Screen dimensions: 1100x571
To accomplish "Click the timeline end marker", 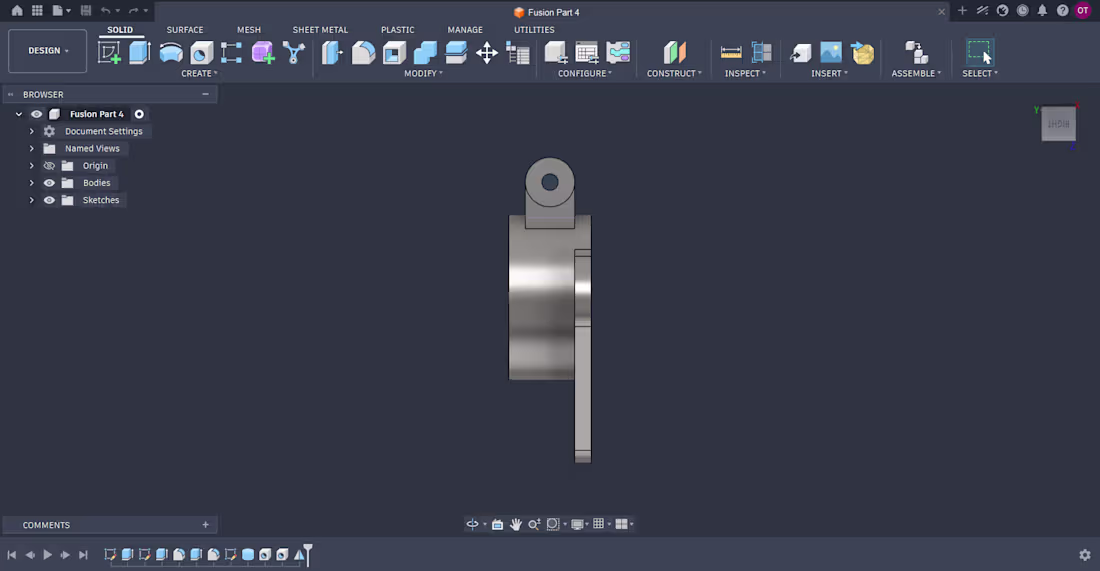I will 308,554.
